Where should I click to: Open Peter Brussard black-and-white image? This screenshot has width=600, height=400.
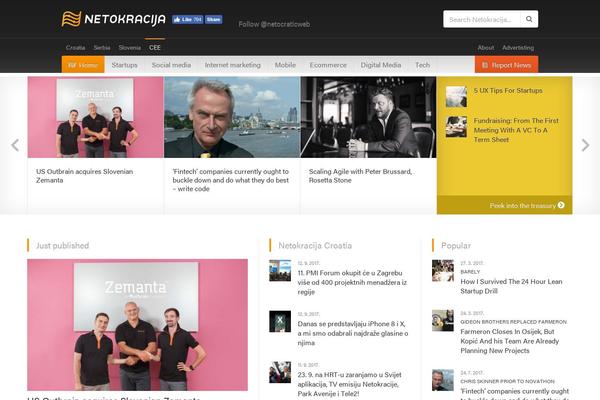368,117
